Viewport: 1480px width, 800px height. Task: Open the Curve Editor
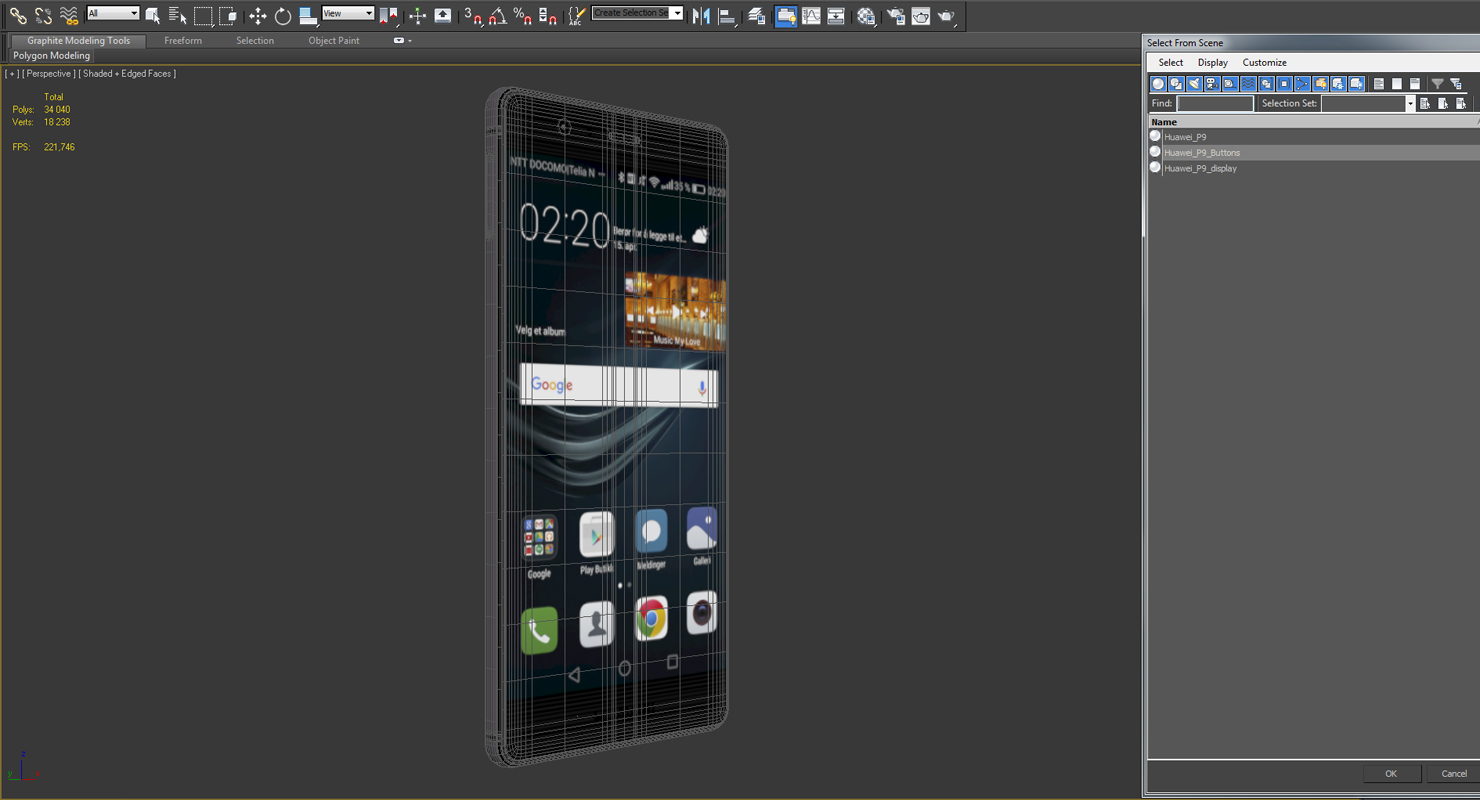(x=811, y=15)
